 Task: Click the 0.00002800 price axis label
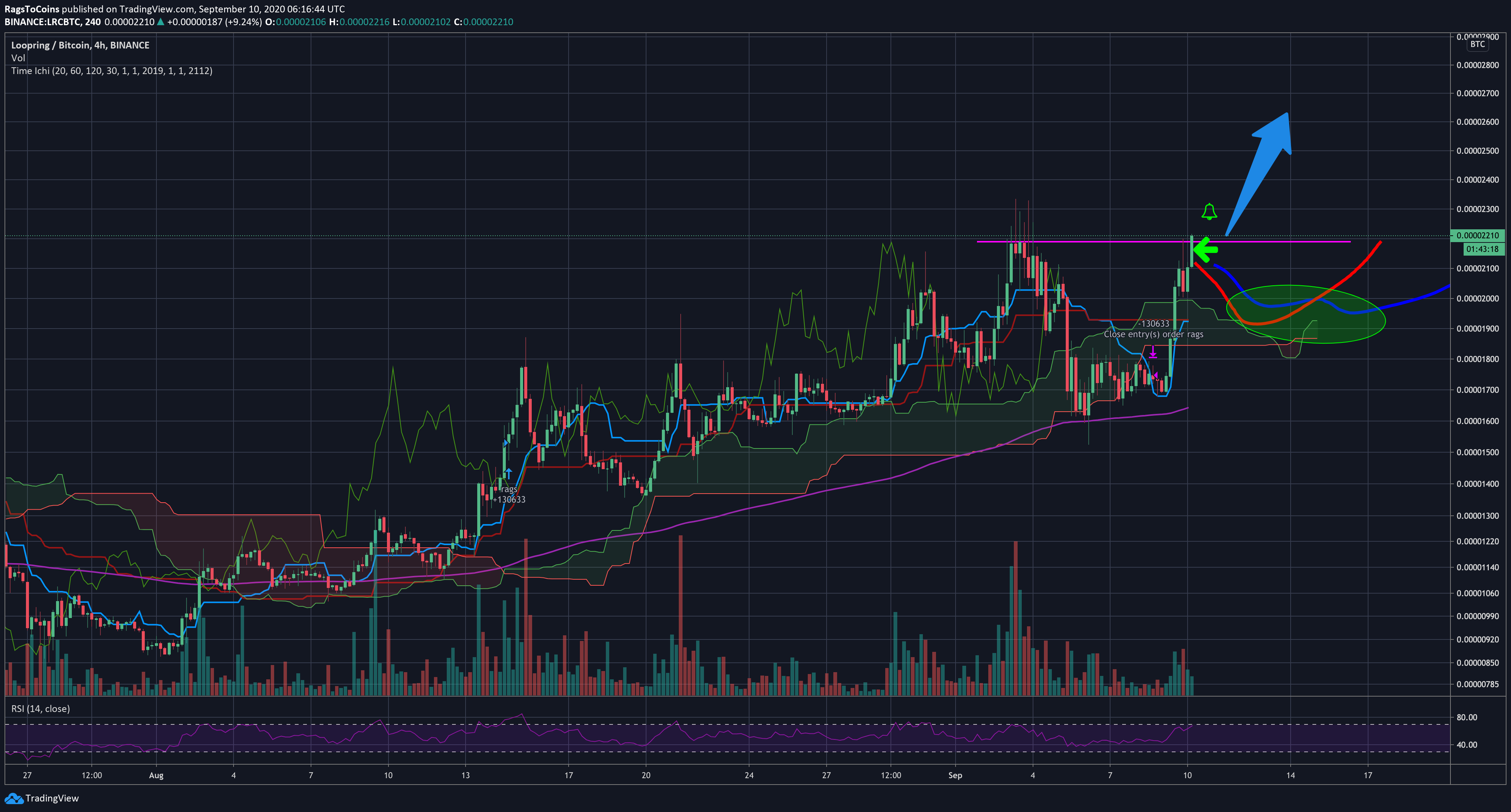(1478, 65)
